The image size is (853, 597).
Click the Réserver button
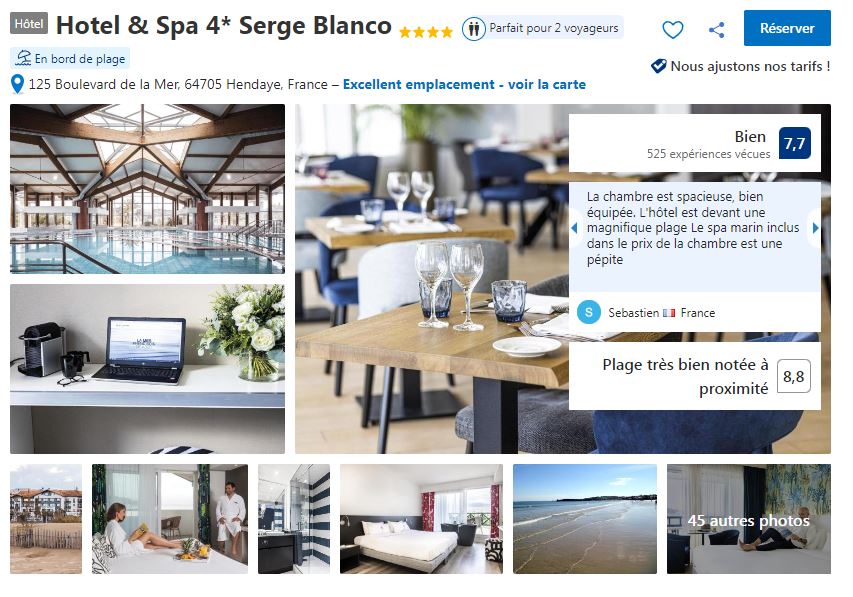pos(787,28)
